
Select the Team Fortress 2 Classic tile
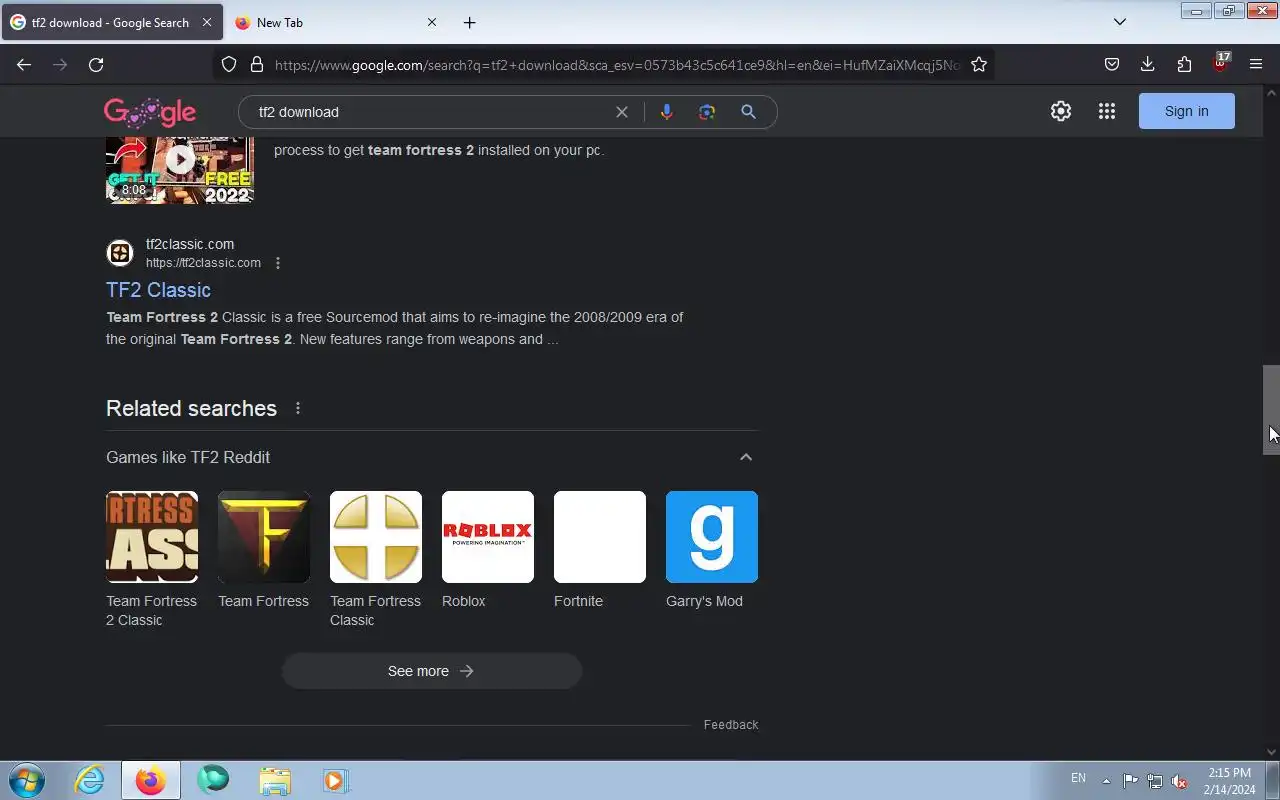[x=152, y=560]
